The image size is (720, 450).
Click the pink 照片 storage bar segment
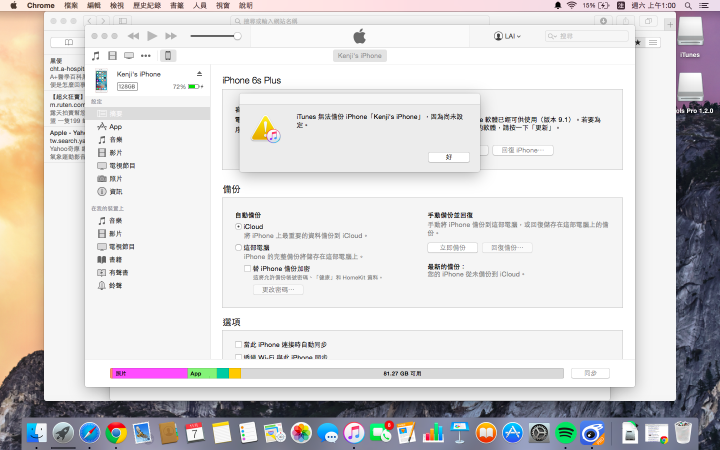pyautogui.click(x=149, y=373)
